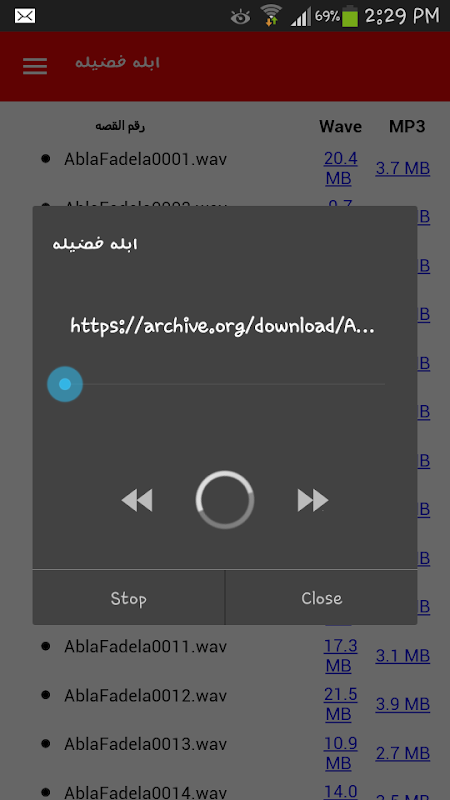The image size is (450, 800).
Task: Tap the fast-forward button in player
Action: pyautogui.click(x=313, y=501)
